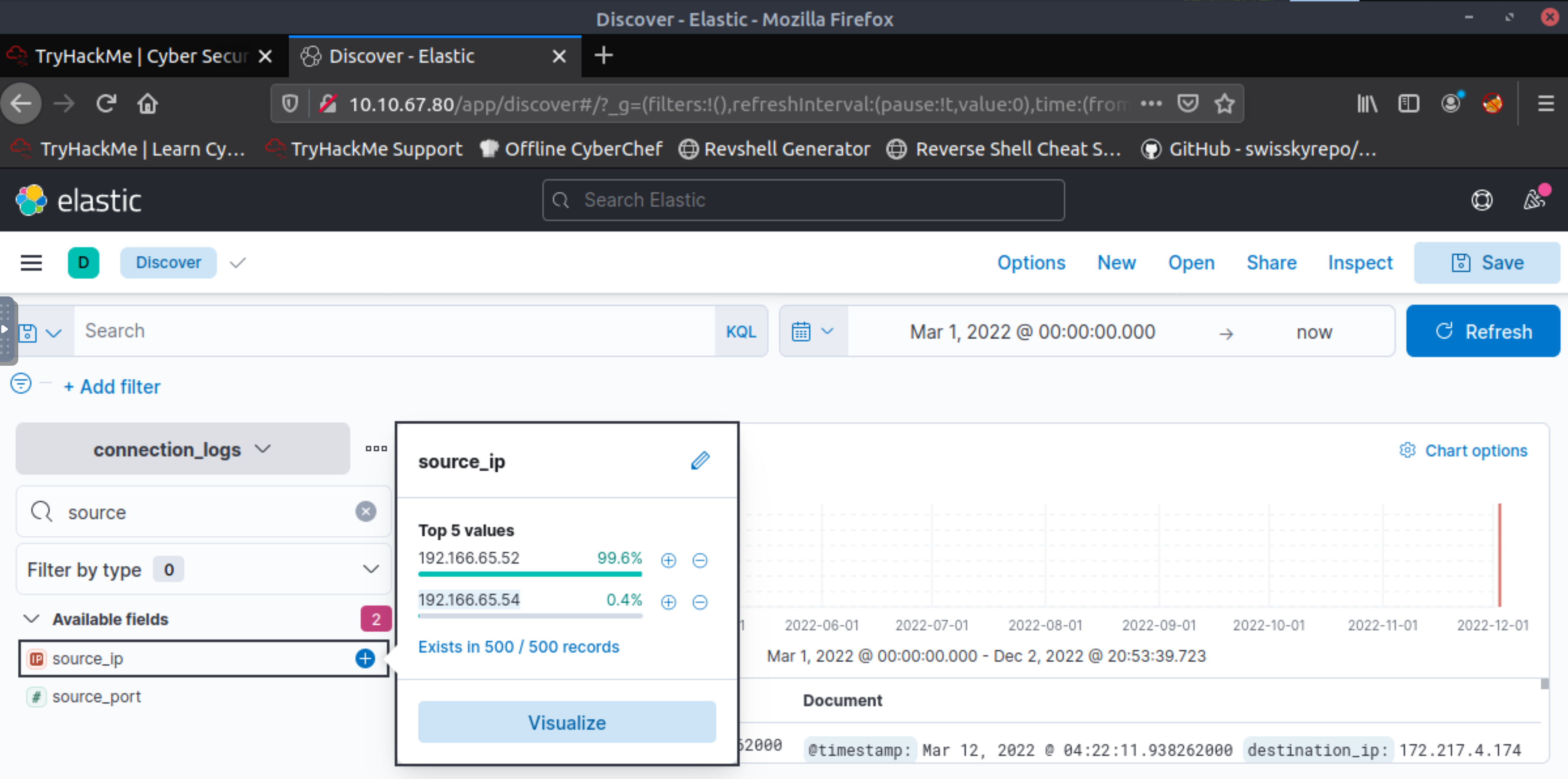Click the green D space avatar
Image resolution: width=1568 pixels, height=779 pixels.
[83, 262]
